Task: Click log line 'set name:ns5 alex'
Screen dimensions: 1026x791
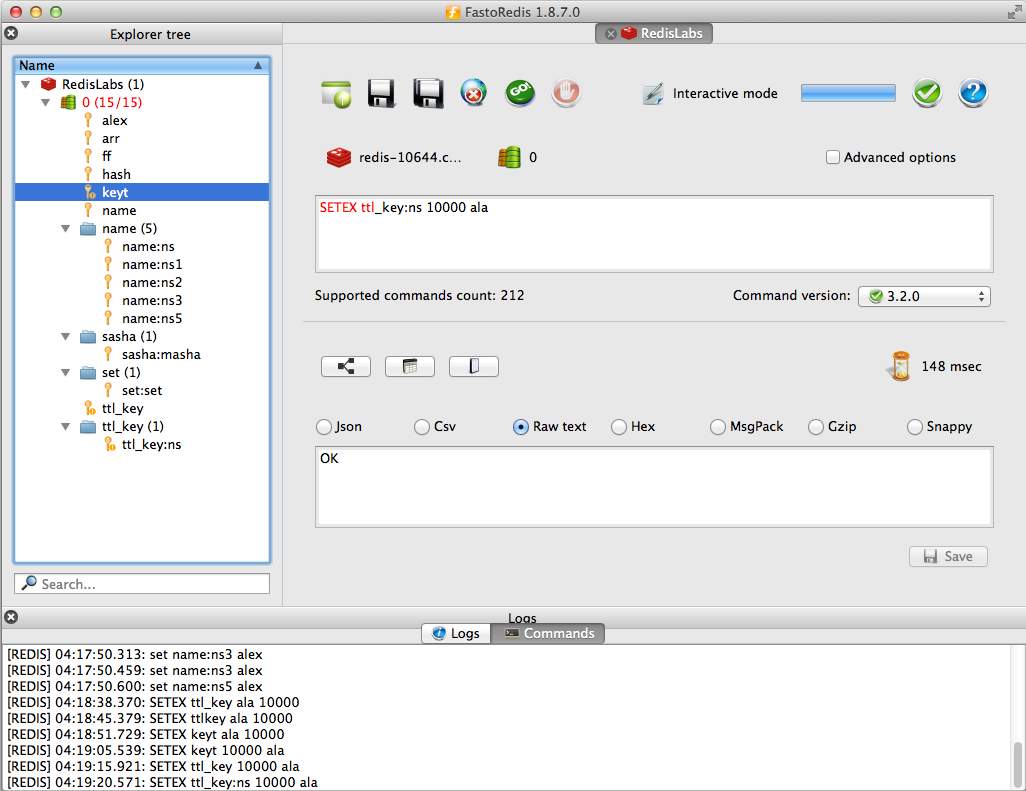Action: [135, 686]
